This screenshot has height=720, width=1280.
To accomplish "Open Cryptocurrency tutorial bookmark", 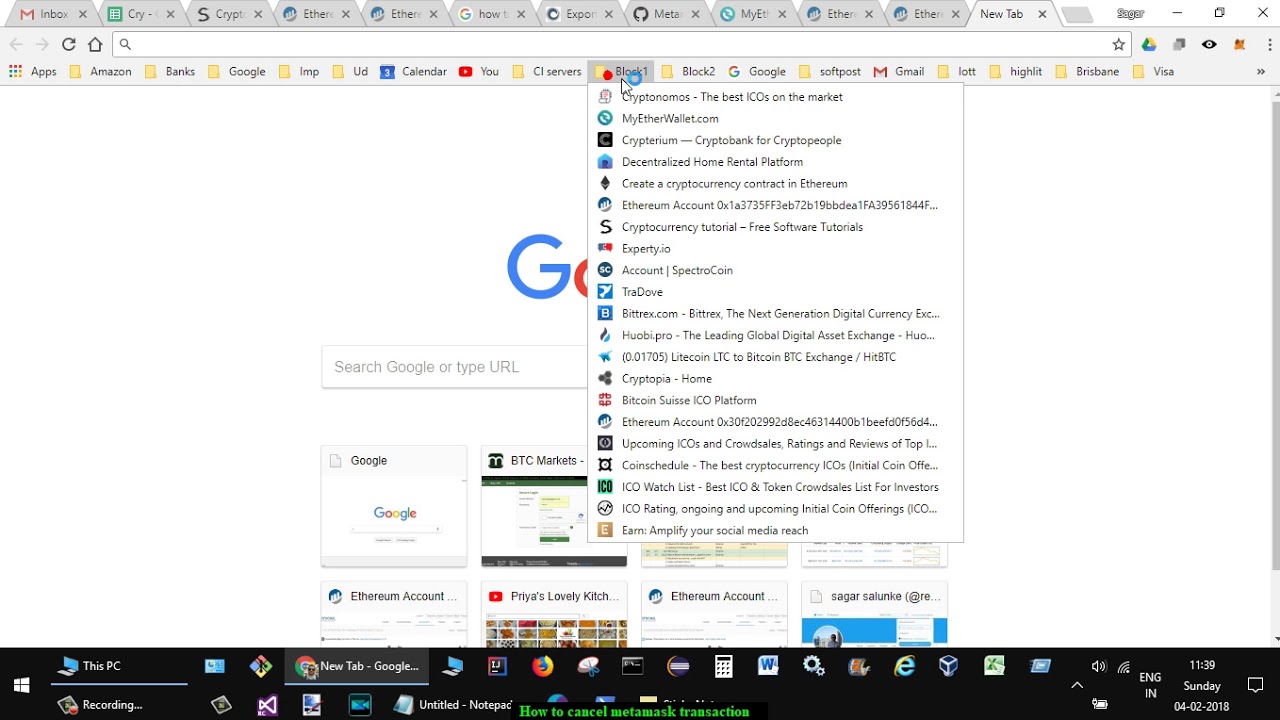I will 775,227.
